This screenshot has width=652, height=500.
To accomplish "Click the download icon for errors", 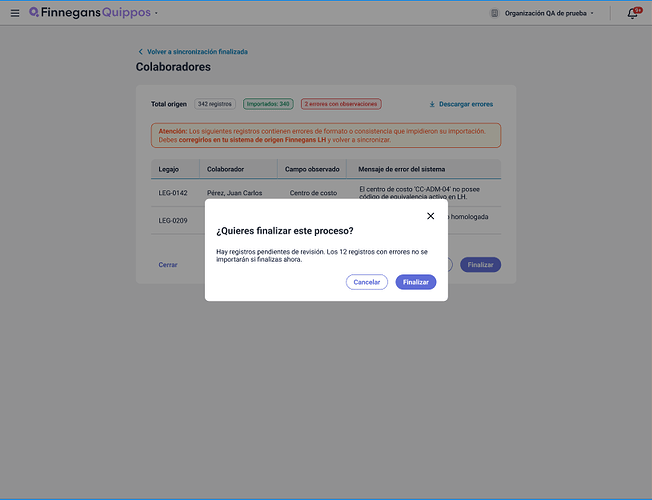I will tap(432, 104).
